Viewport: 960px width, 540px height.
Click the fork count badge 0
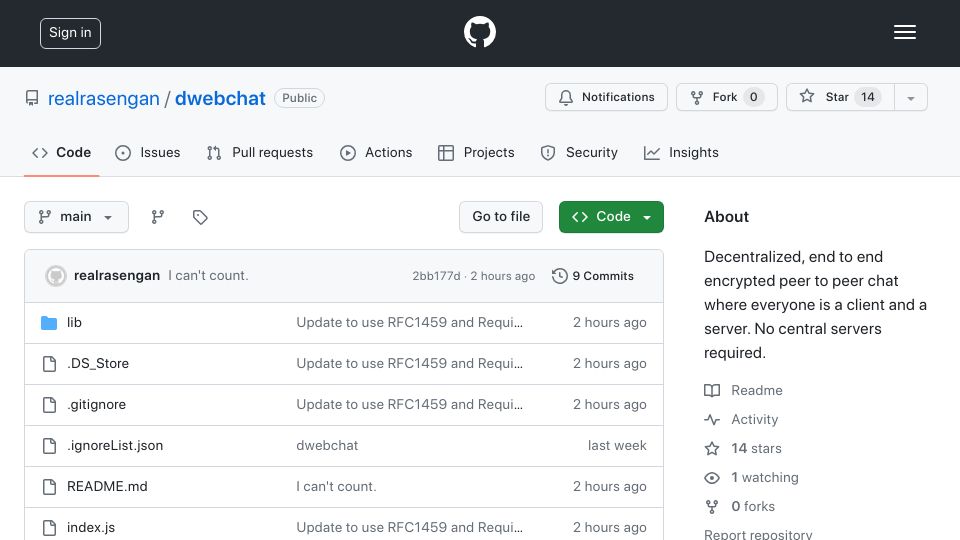tap(754, 97)
